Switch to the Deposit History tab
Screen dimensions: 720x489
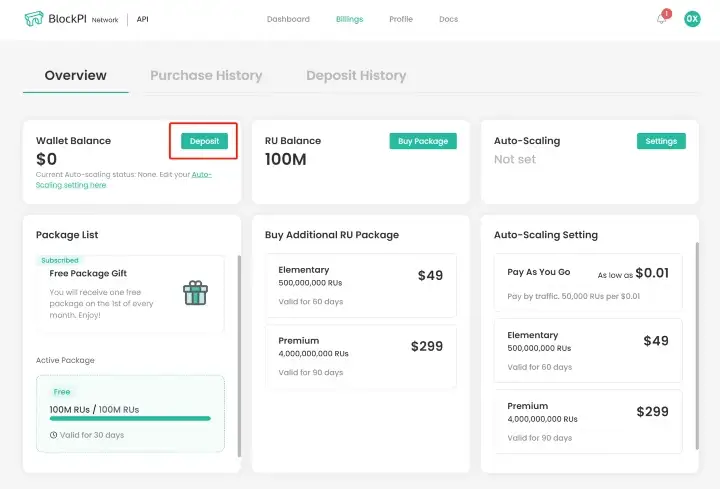356,75
